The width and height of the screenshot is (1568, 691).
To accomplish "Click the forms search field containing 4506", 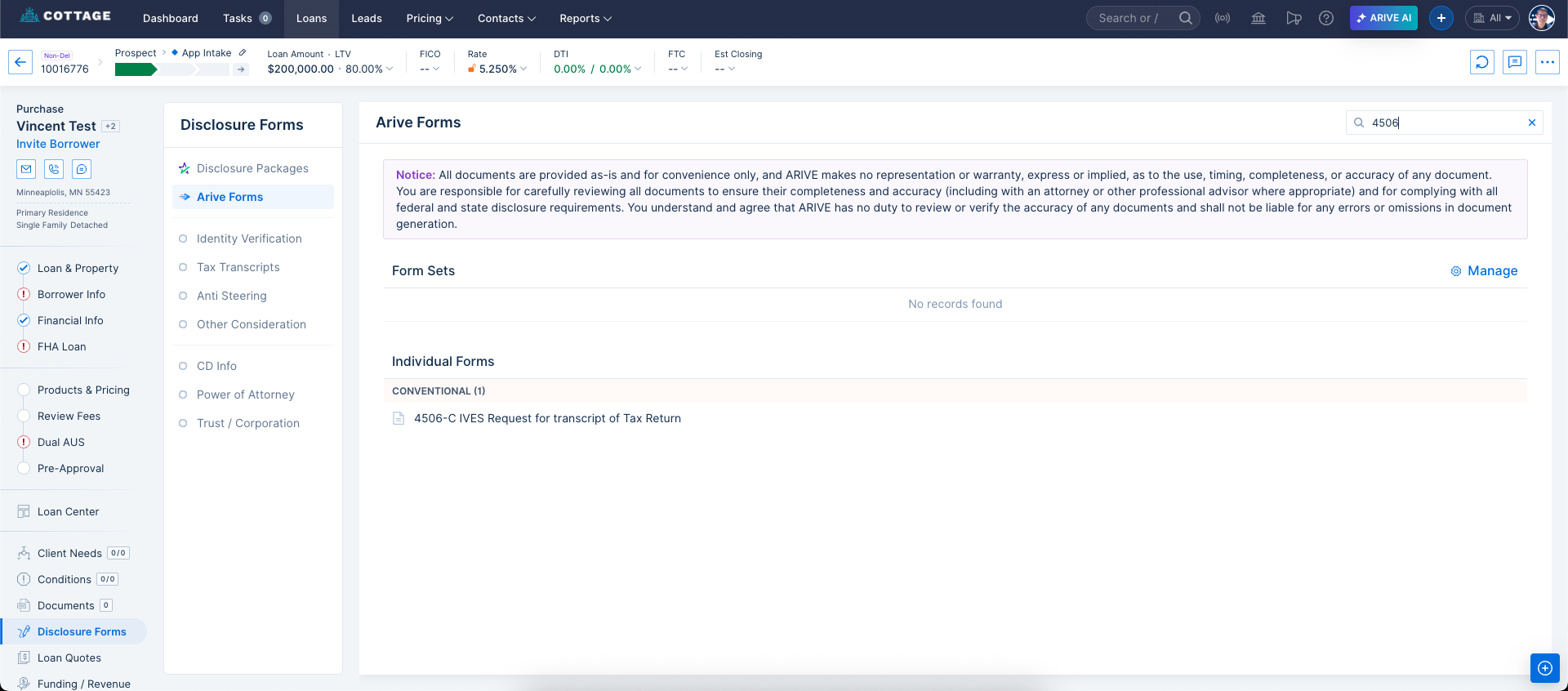I will tap(1444, 123).
